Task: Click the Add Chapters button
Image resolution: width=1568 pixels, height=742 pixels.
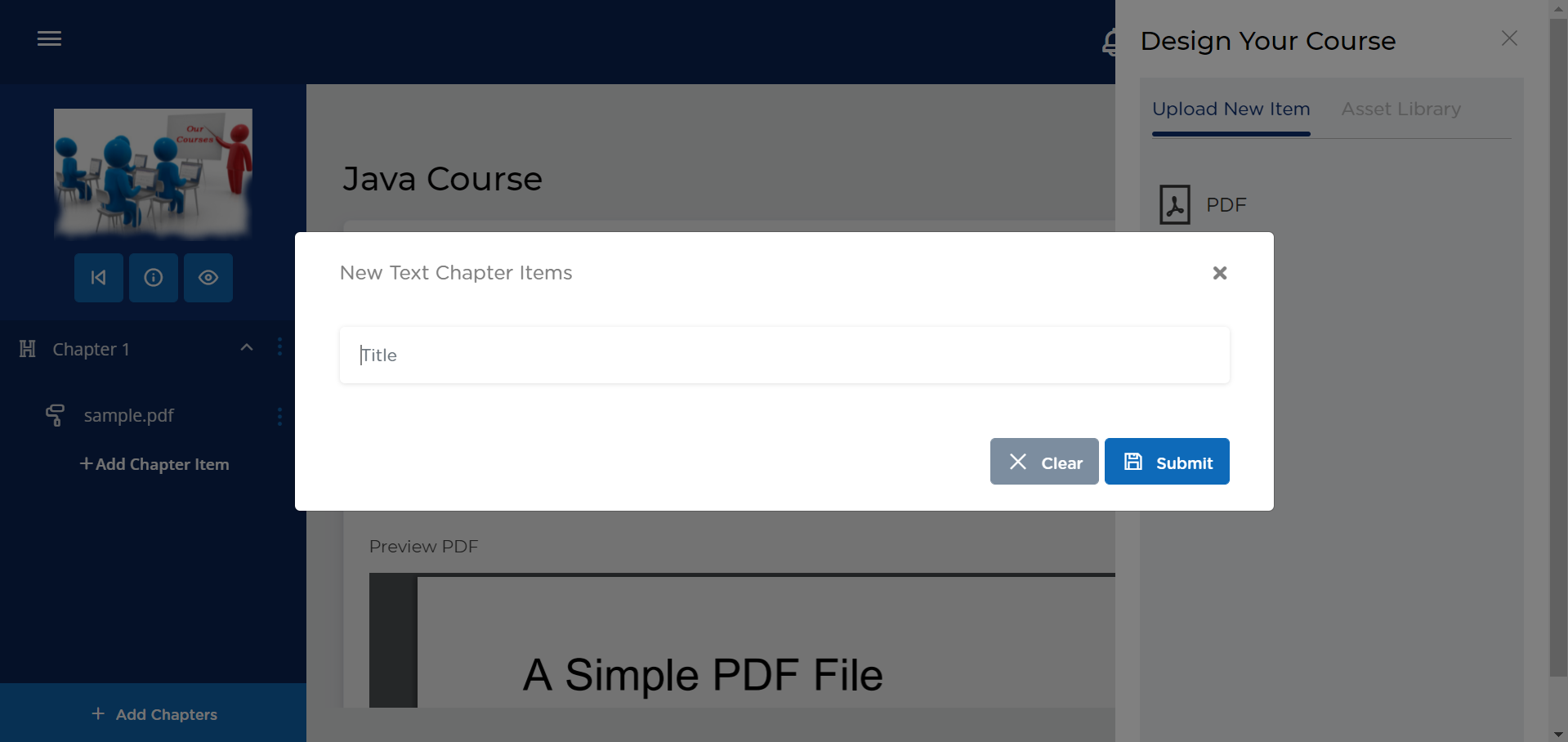Action: tap(154, 714)
